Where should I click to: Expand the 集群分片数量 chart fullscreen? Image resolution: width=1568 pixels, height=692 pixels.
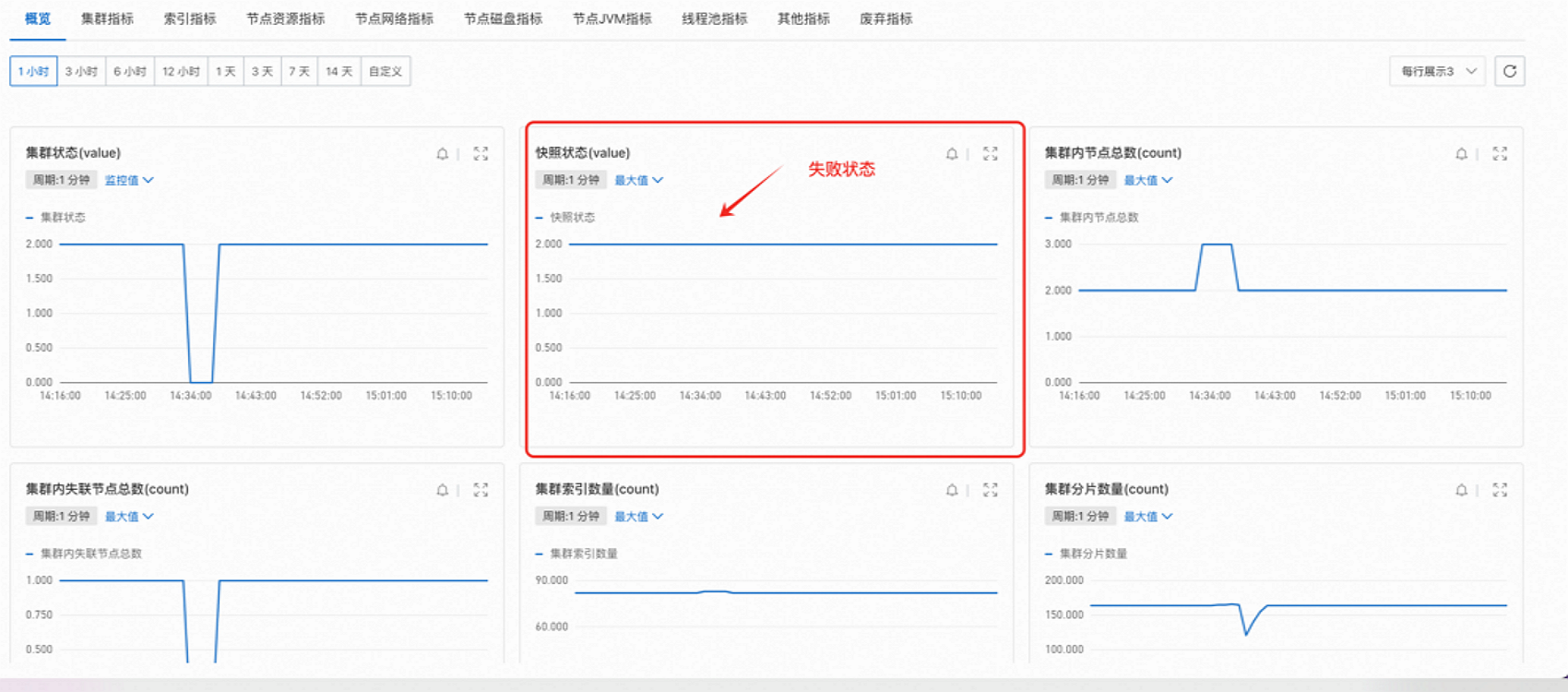click(1500, 490)
